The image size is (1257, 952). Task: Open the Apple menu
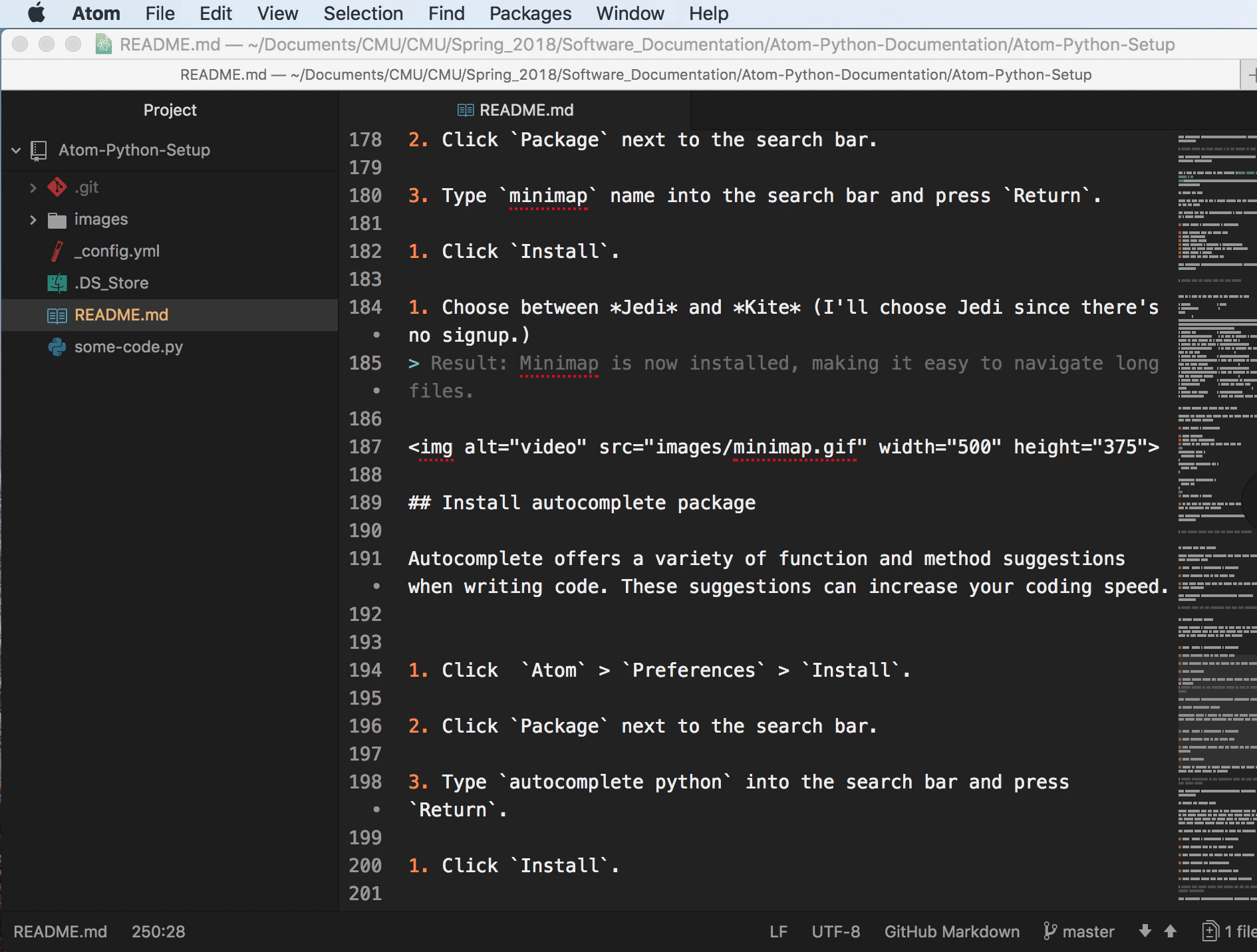[37, 13]
